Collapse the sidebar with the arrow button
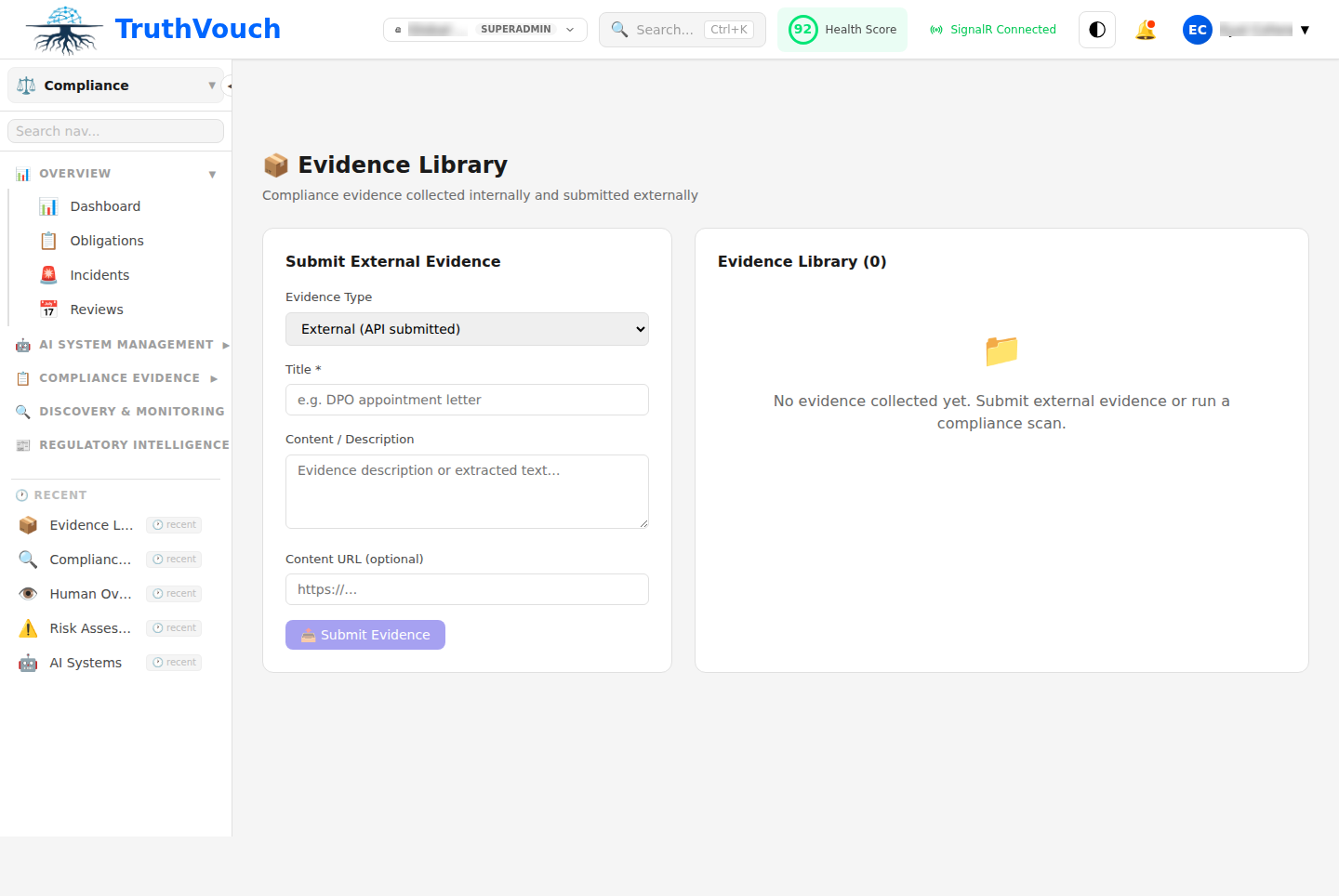1339x896 pixels. 229,85
